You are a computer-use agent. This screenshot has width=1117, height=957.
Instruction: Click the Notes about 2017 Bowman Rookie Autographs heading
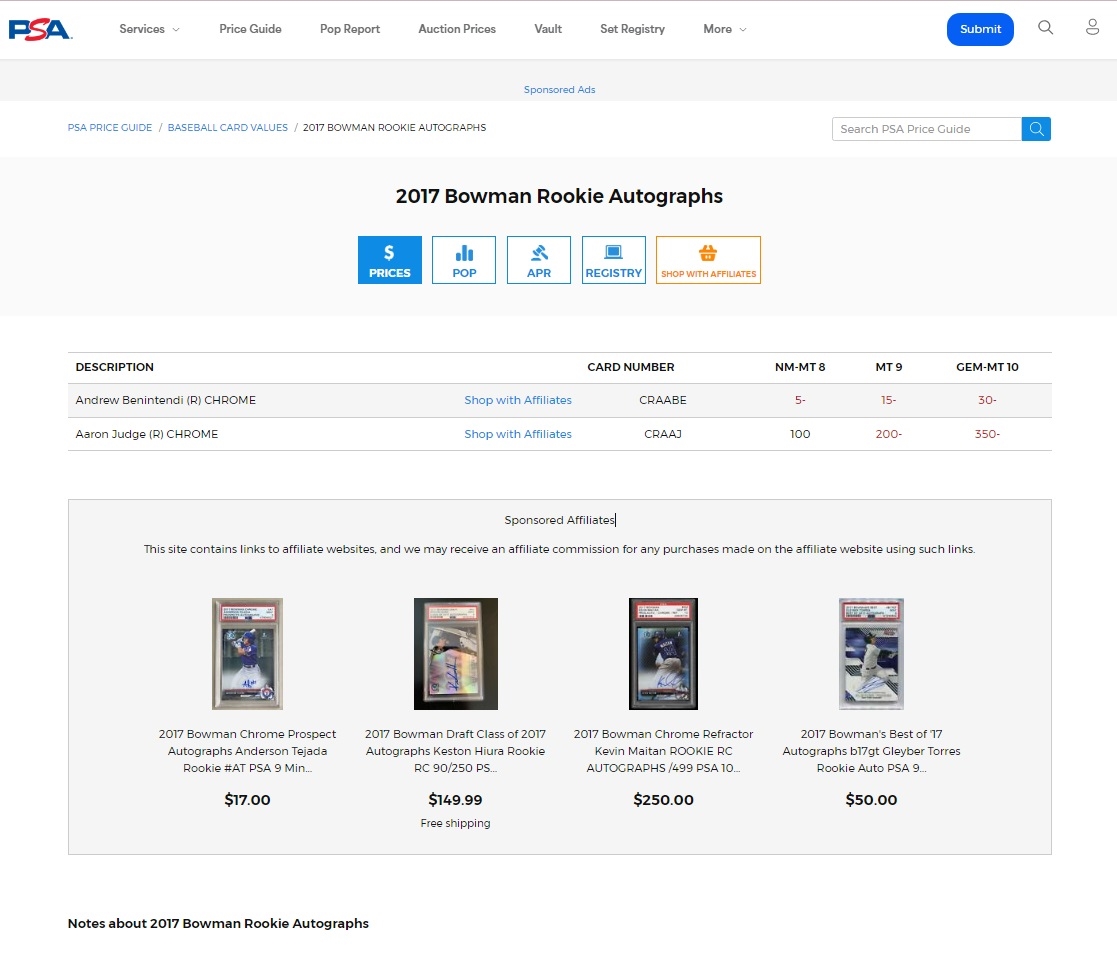[x=218, y=924]
